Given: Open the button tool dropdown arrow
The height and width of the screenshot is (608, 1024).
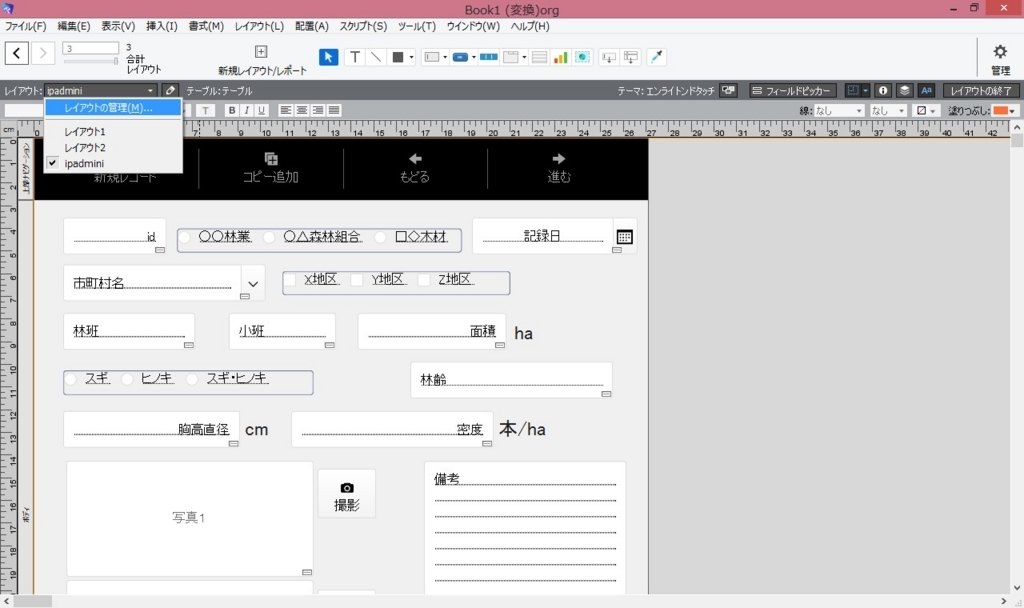Looking at the screenshot, I should 473,57.
